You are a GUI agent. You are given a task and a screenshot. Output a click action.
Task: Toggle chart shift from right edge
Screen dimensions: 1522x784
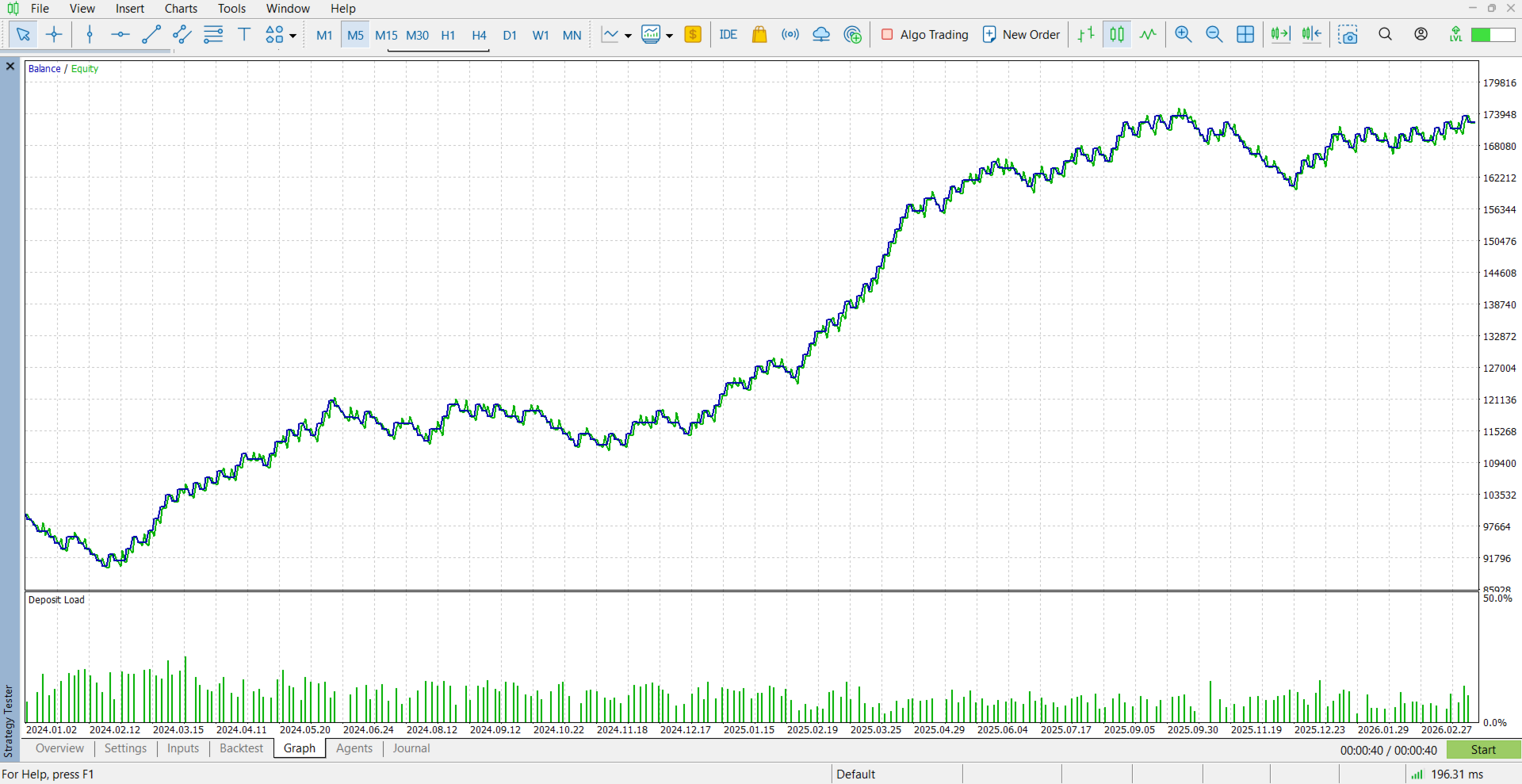(x=1312, y=34)
